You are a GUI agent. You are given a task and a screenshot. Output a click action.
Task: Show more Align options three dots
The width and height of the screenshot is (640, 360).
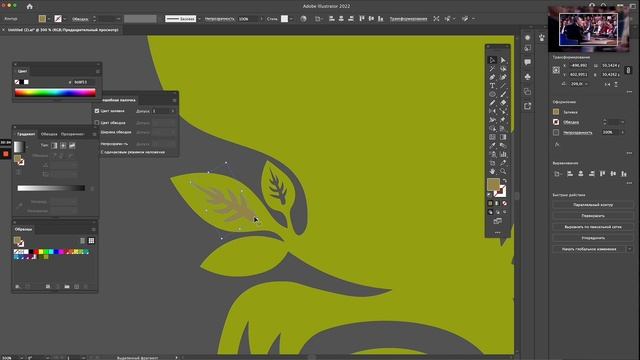(x=629, y=183)
